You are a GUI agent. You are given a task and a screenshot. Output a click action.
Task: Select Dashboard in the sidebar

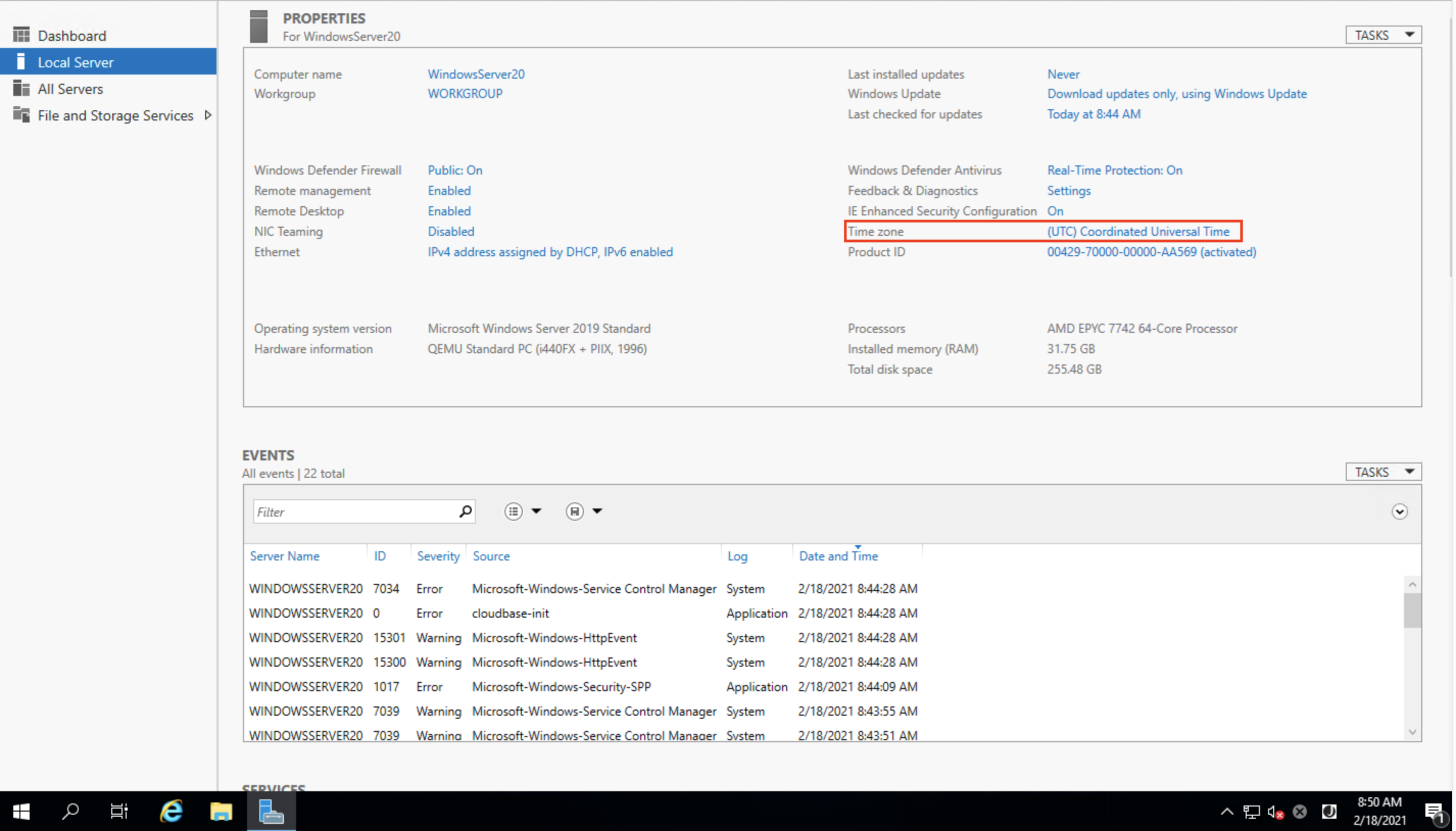72,35
